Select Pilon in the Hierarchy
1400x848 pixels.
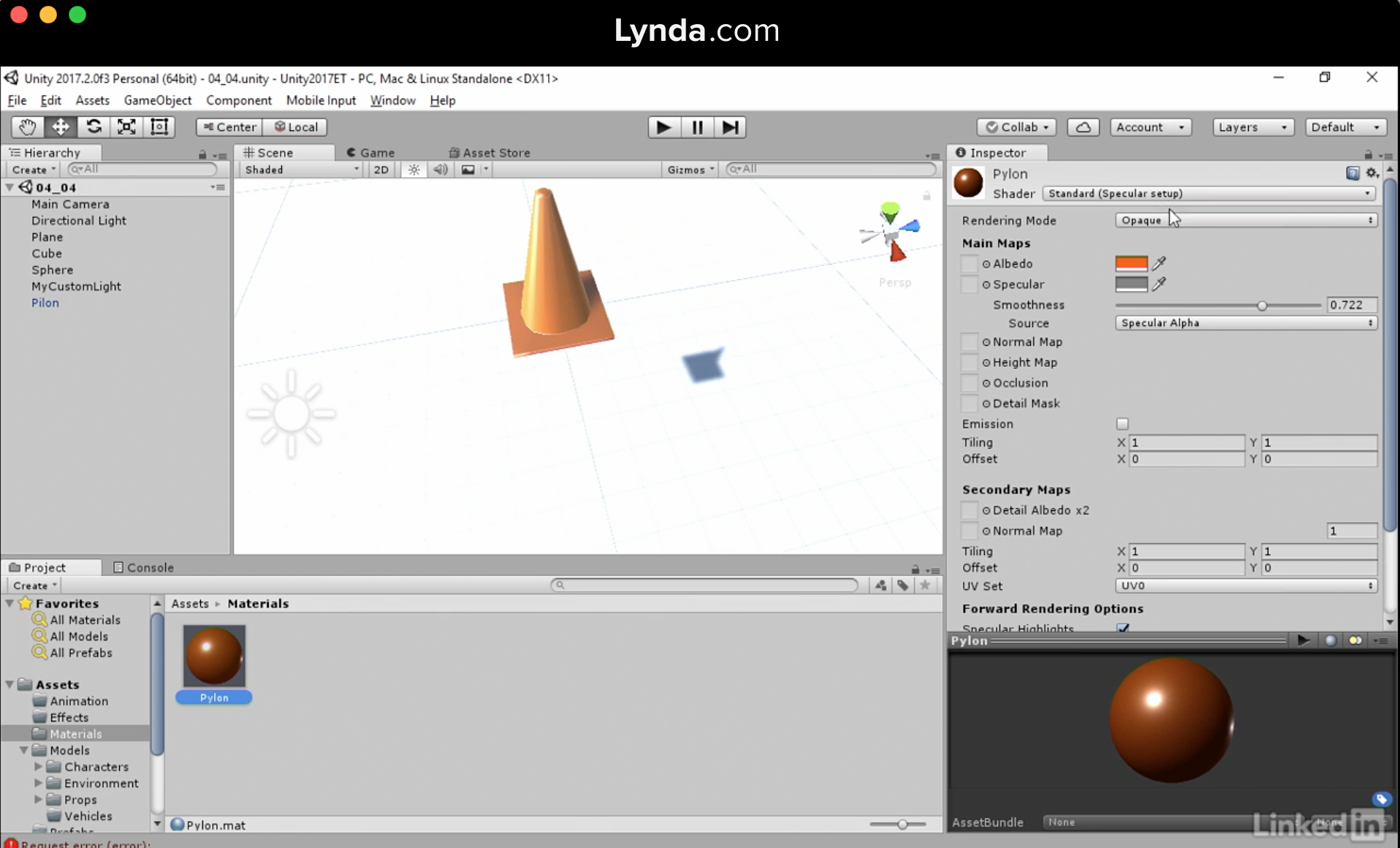(x=45, y=303)
